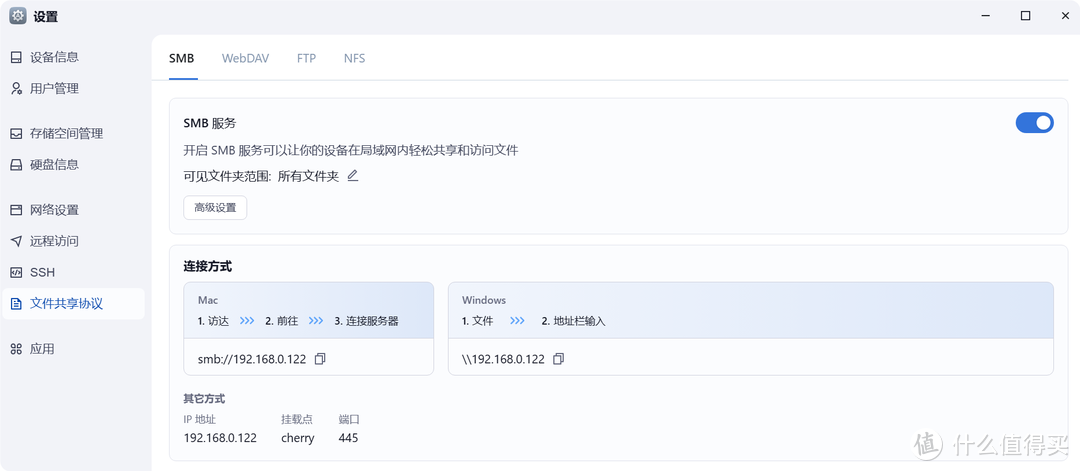Open SMB advanced settings button
Image resolution: width=1080 pixels, height=471 pixels.
(x=215, y=208)
